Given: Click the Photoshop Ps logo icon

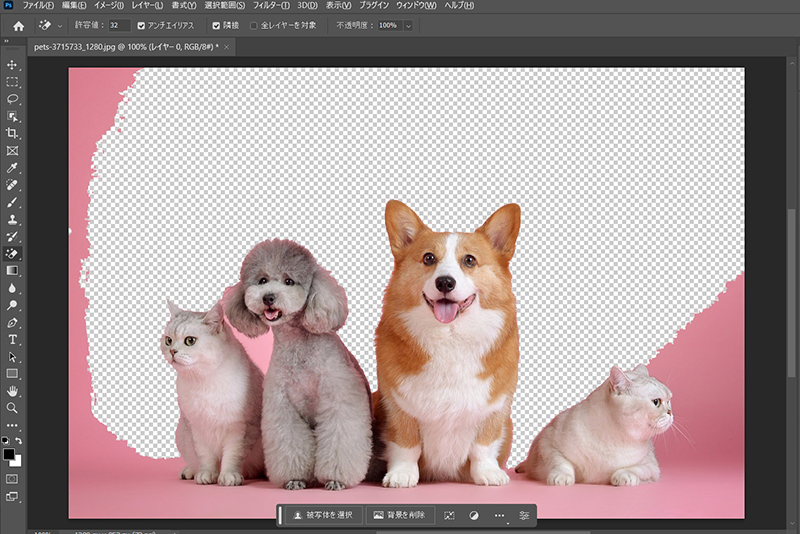Looking at the screenshot, I should (8, 5).
